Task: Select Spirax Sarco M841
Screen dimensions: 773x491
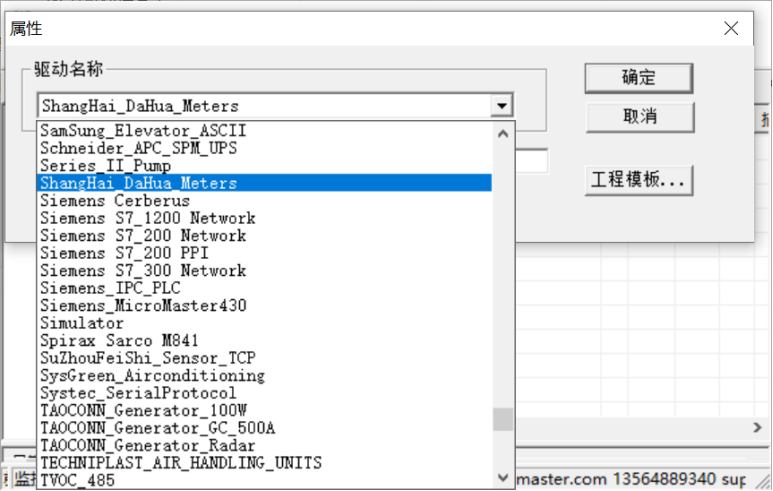Action: pyautogui.click(x=265, y=341)
